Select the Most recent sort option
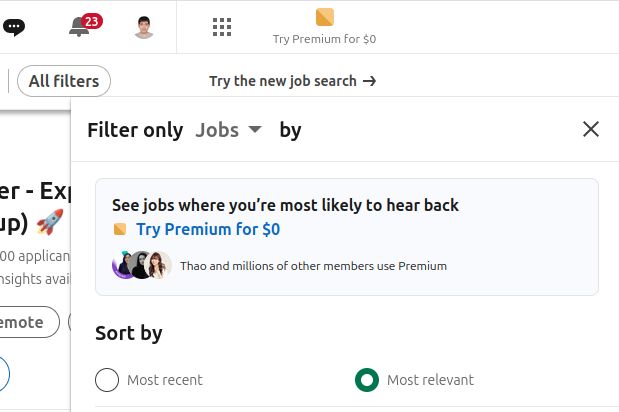 [x=107, y=380]
